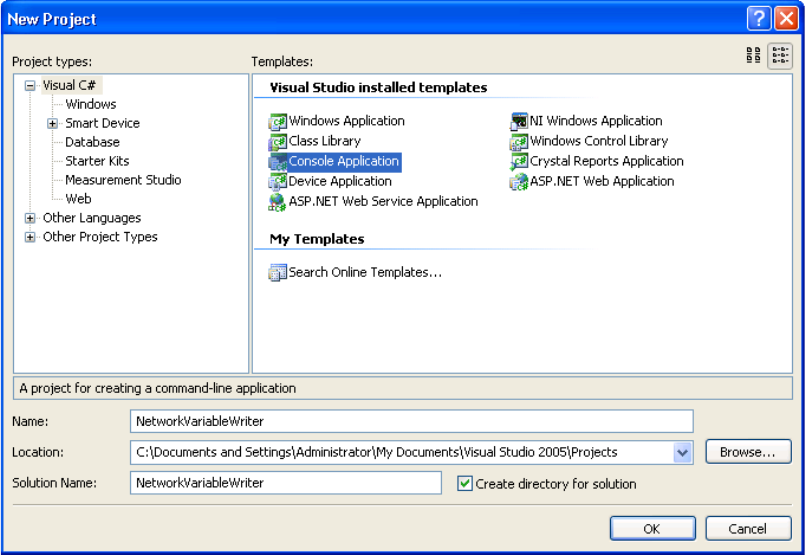Click into the Name text field
This screenshot has height=555, width=805.
[x=412, y=422]
